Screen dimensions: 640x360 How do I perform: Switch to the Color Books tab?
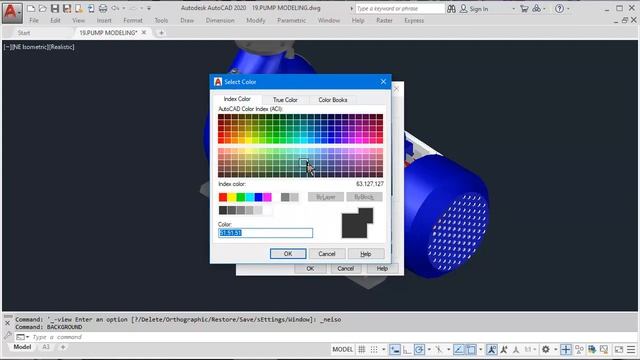[x=333, y=100]
